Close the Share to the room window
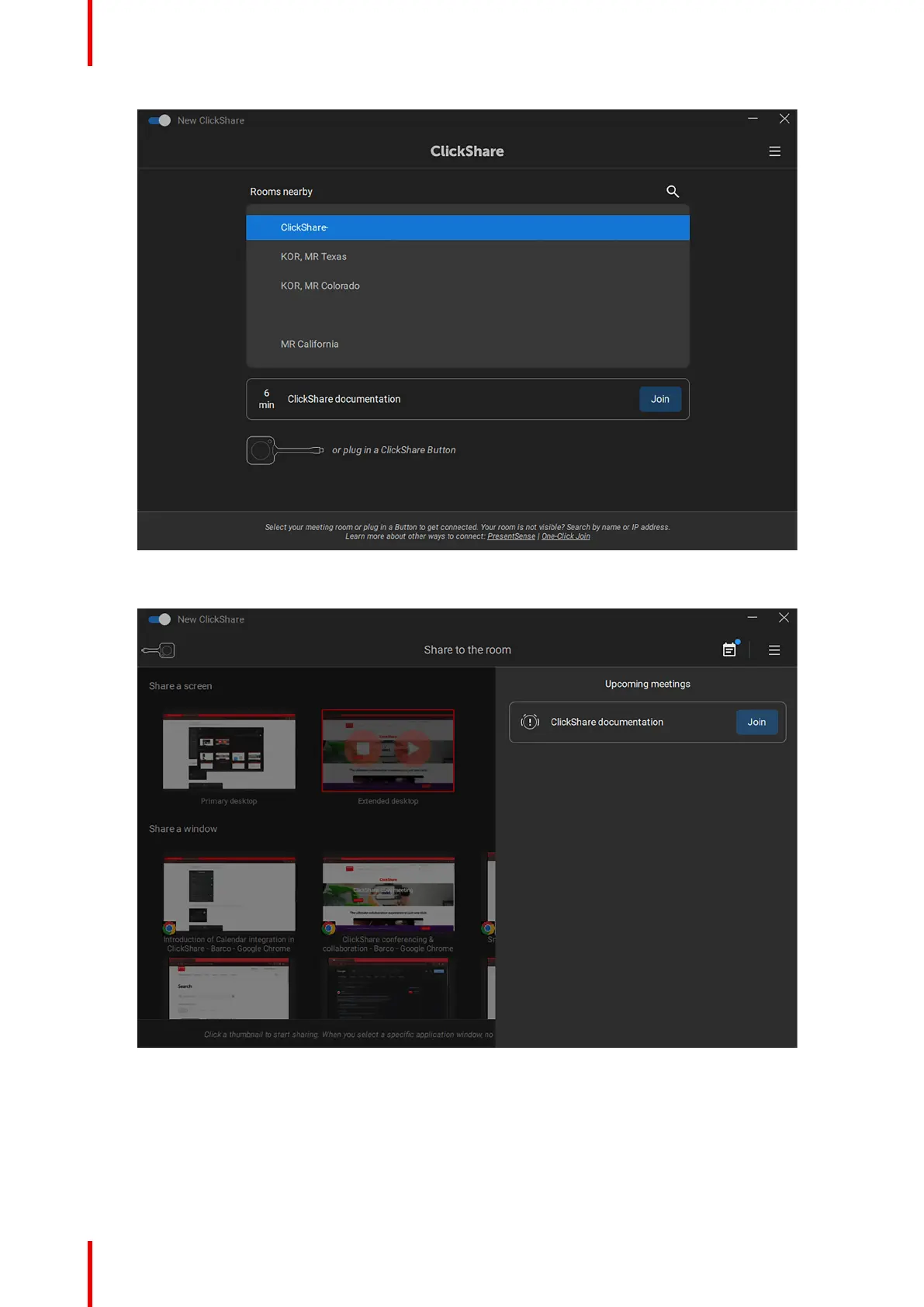This screenshot has height=1307, width=924. [x=784, y=618]
